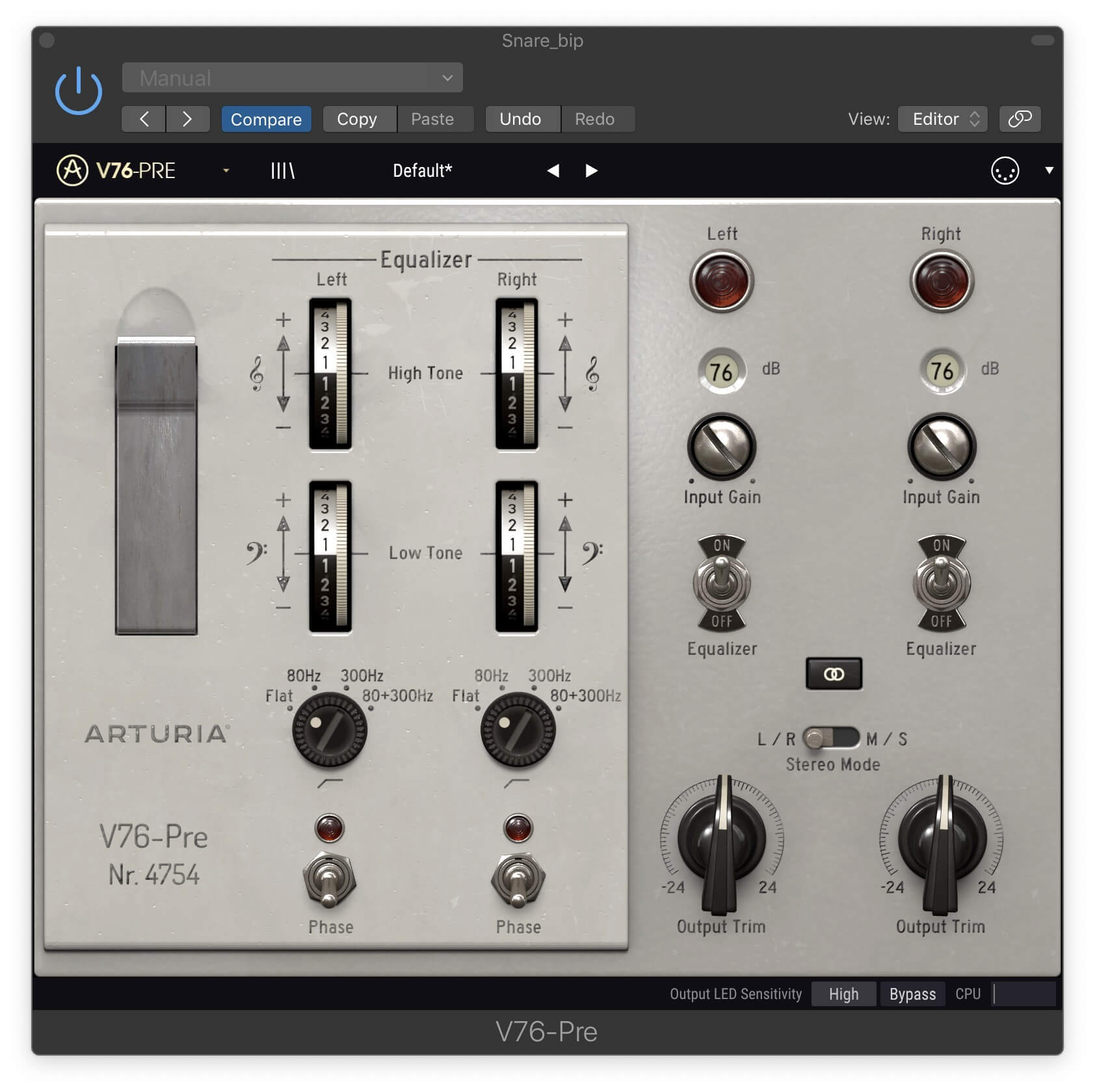Turn the Right Input Gain knob

(942, 447)
